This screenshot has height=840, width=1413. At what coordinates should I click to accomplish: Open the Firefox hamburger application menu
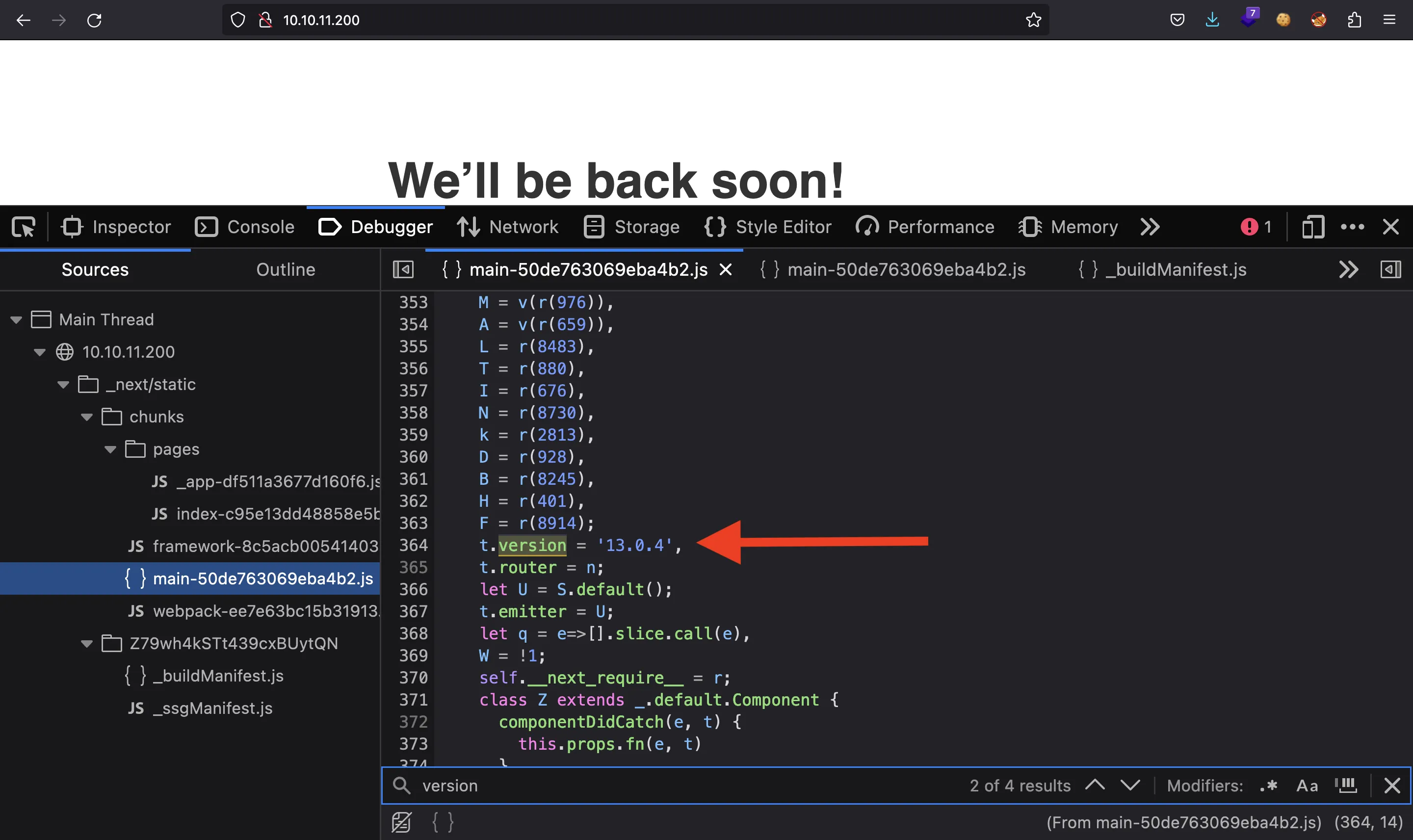click(1389, 21)
